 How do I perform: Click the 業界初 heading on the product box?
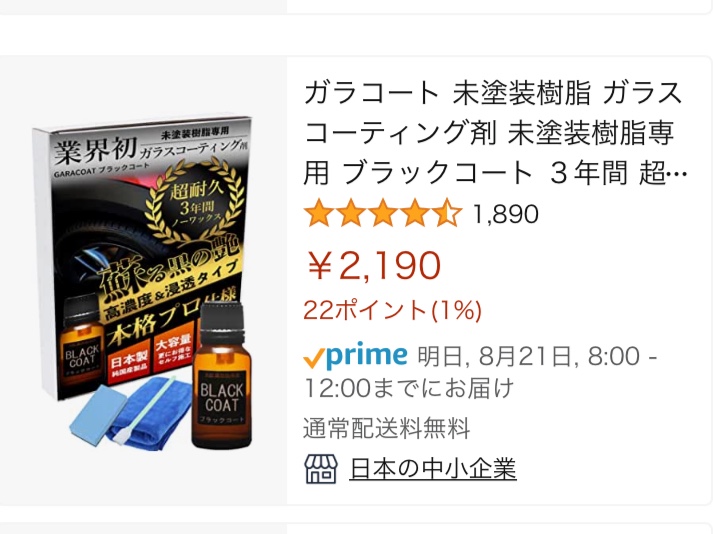click(x=95, y=151)
